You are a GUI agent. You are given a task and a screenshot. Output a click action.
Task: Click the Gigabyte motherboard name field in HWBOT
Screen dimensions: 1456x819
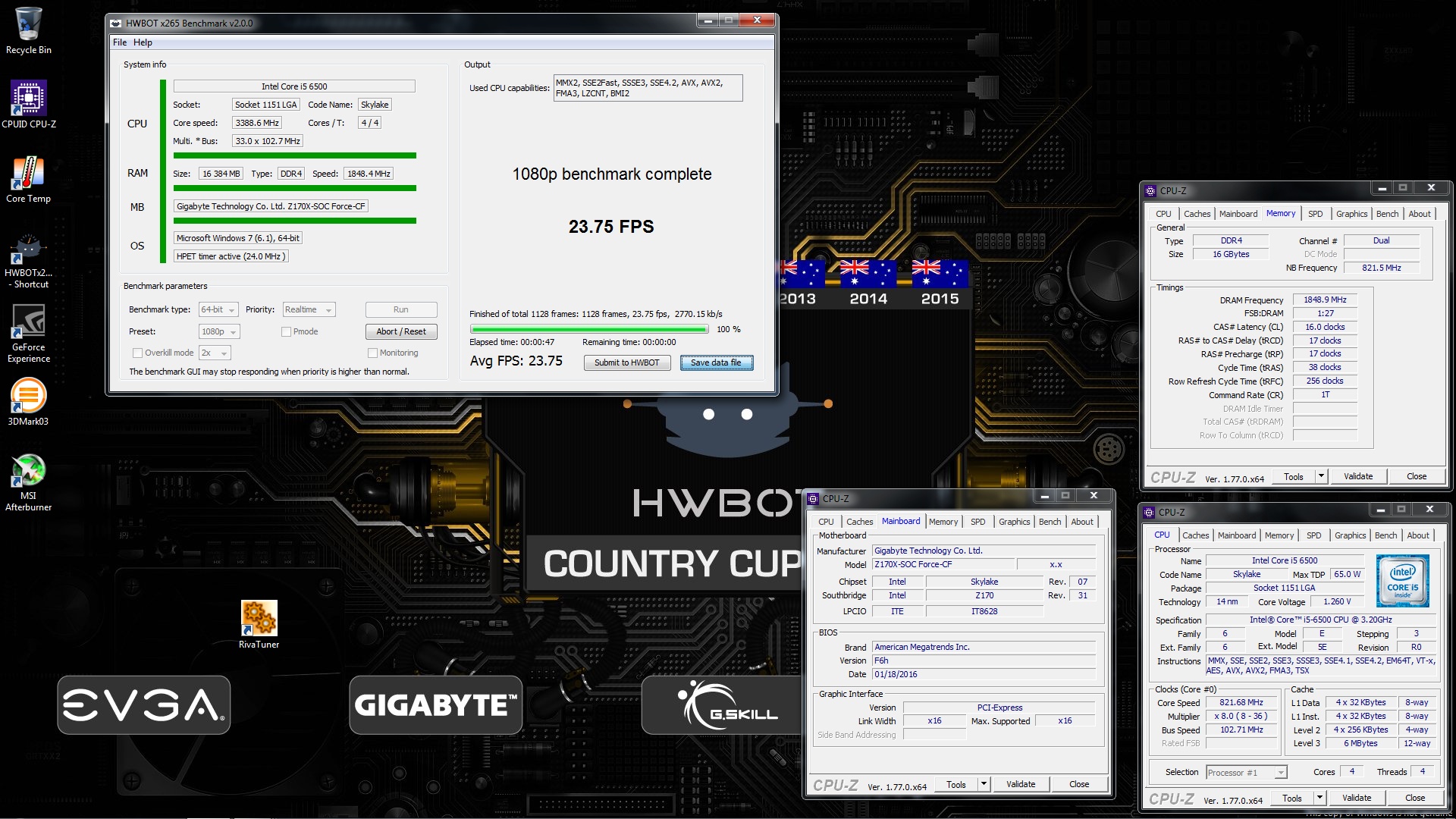coord(271,206)
